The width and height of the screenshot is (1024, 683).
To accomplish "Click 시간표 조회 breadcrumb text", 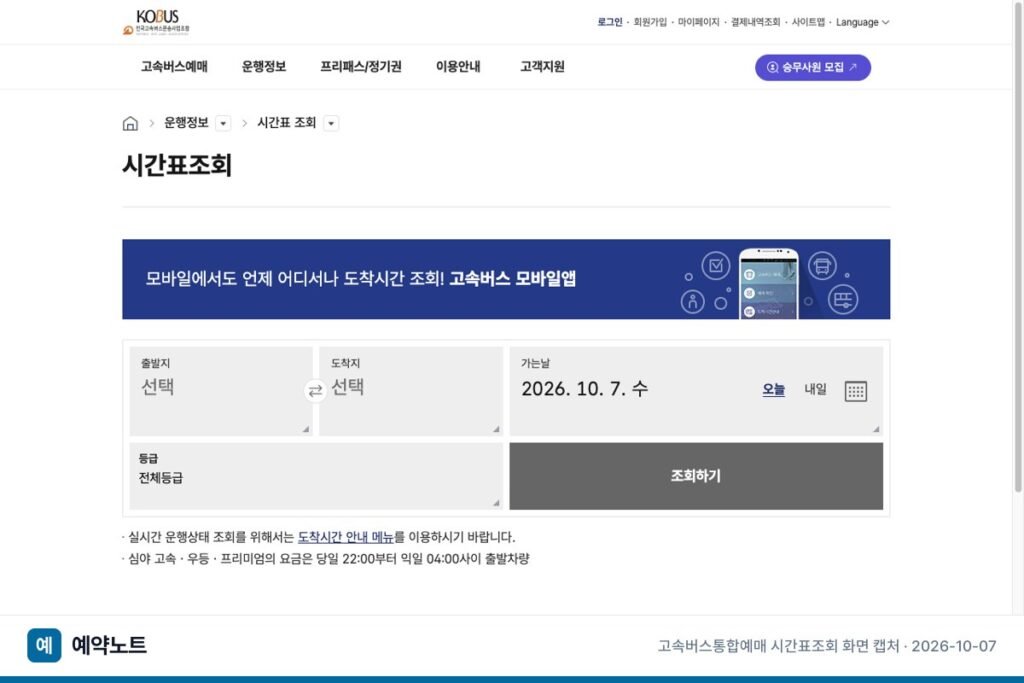I will [x=287, y=123].
